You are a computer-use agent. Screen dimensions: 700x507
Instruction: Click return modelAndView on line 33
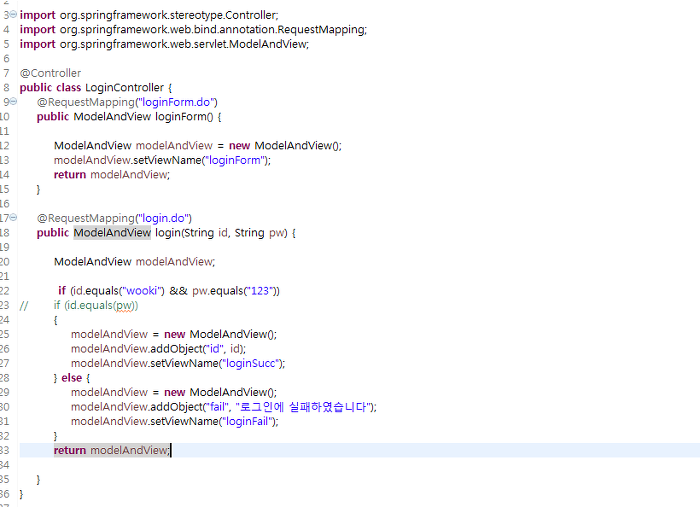tap(112, 450)
